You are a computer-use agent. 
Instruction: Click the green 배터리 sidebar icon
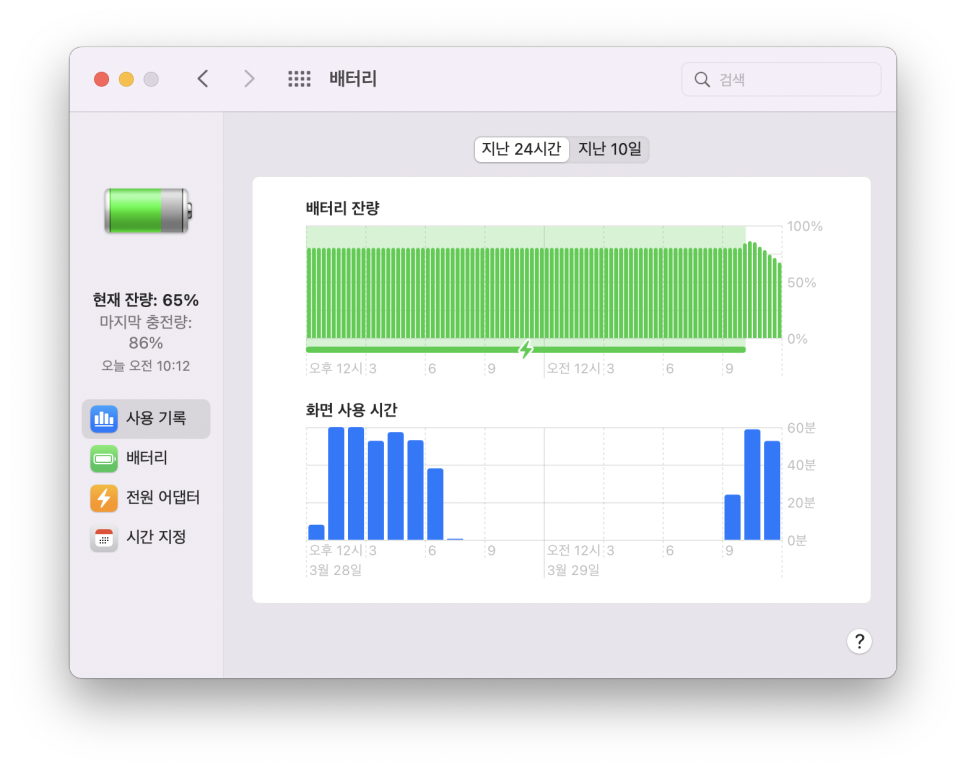(x=104, y=458)
